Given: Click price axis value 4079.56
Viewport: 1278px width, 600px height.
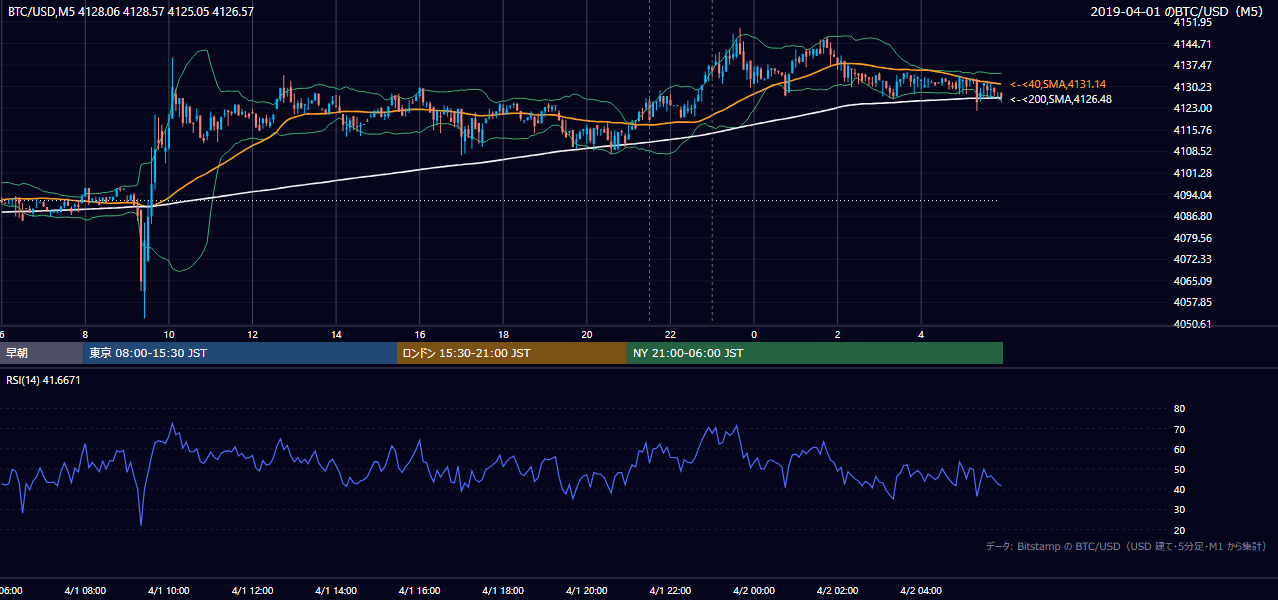Looking at the screenshot, I should 1193,238.
